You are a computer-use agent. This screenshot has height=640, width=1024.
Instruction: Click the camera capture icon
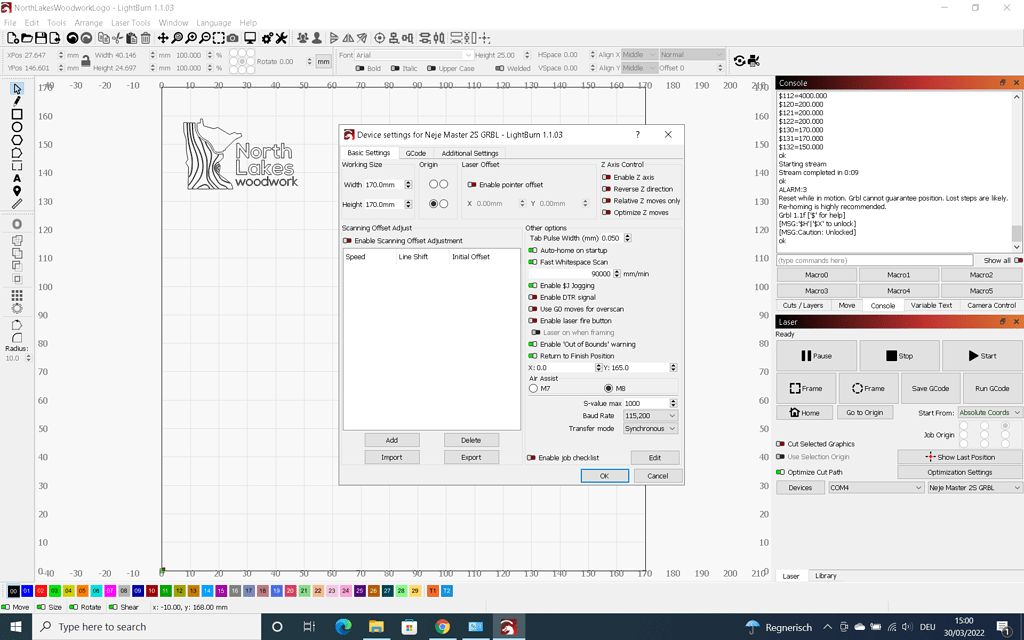(x=232, y=39)
